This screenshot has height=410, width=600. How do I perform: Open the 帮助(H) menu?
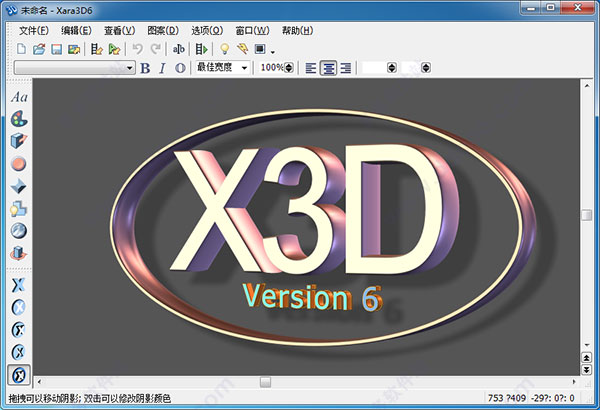click(297, 31)
